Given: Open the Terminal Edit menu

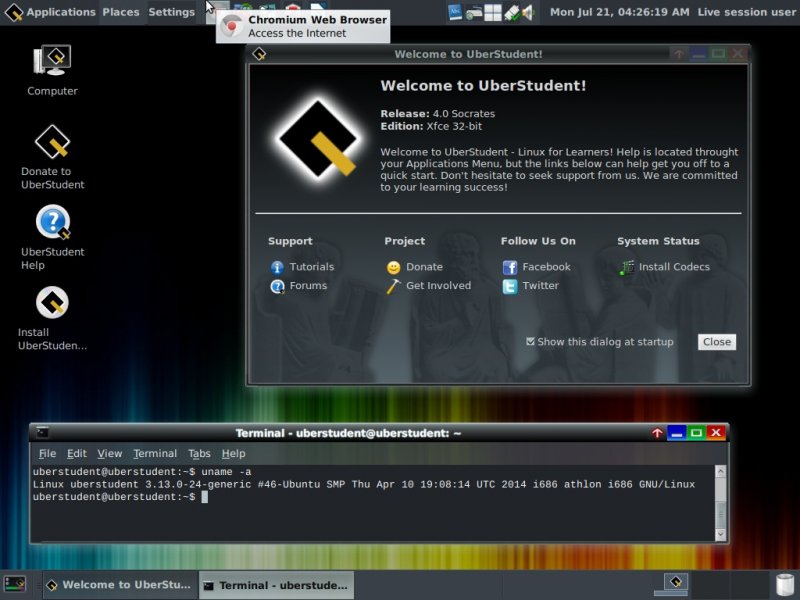Looking at the screenshot, I should pos(77,453).
